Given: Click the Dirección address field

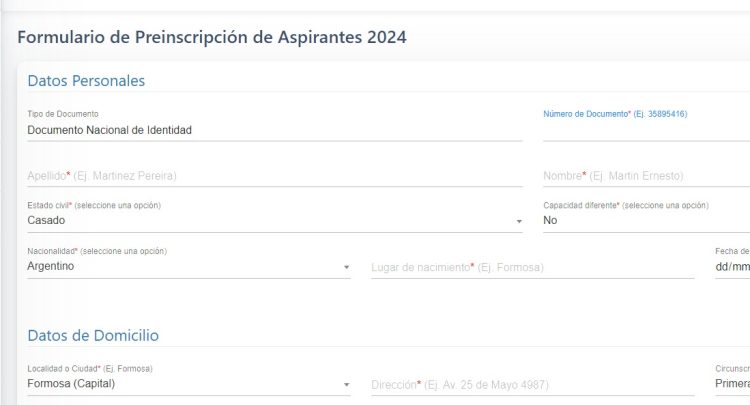Looking at the screenshot, I should coord(531,385).
